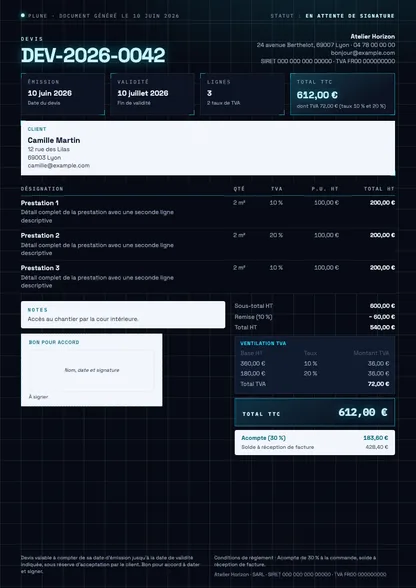Screen dimensions: 416x588
Task: Click the TOTAL HT column header
Action: click(379, 189)
